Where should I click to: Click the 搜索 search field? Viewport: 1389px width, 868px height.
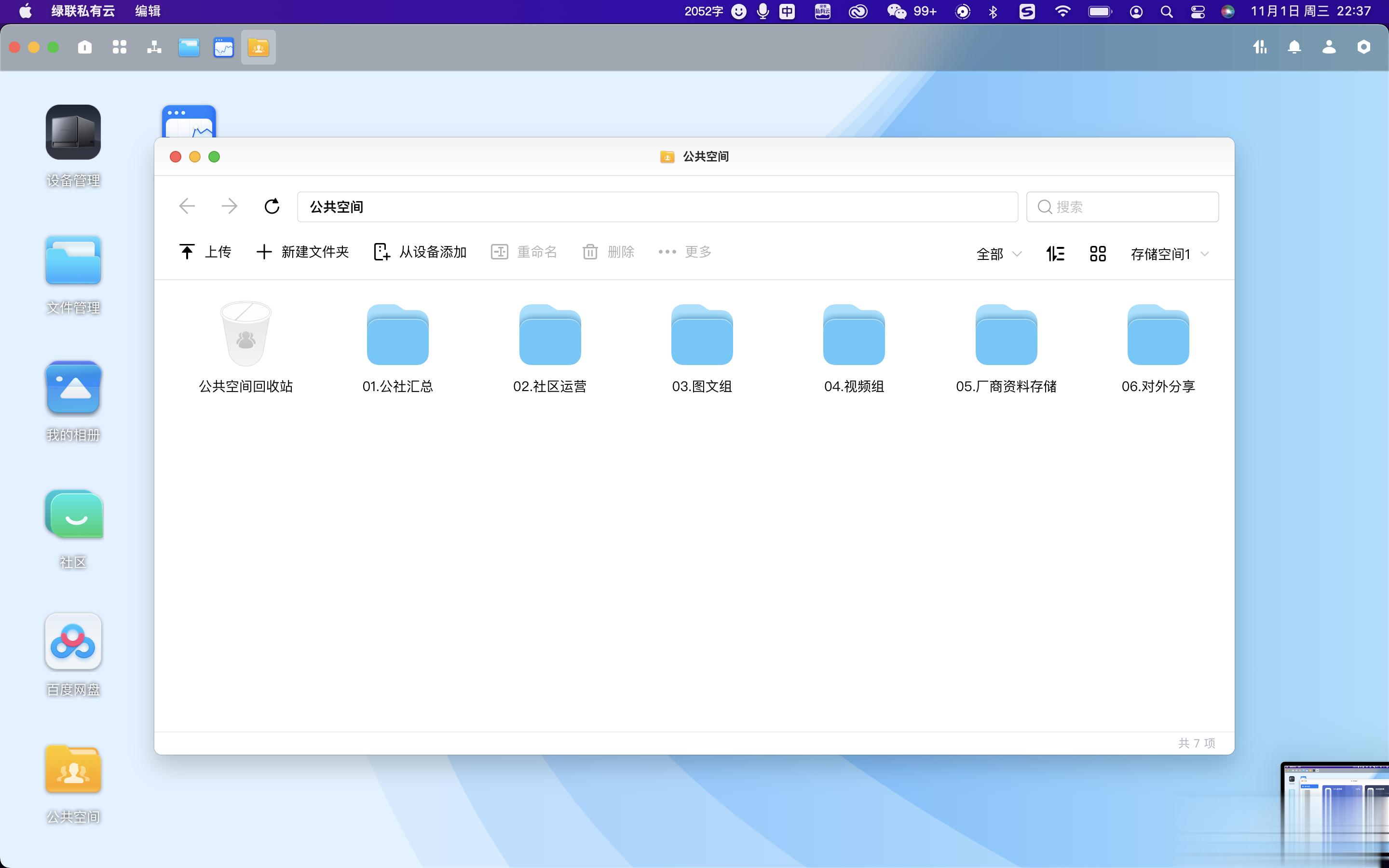(1122, 207)
